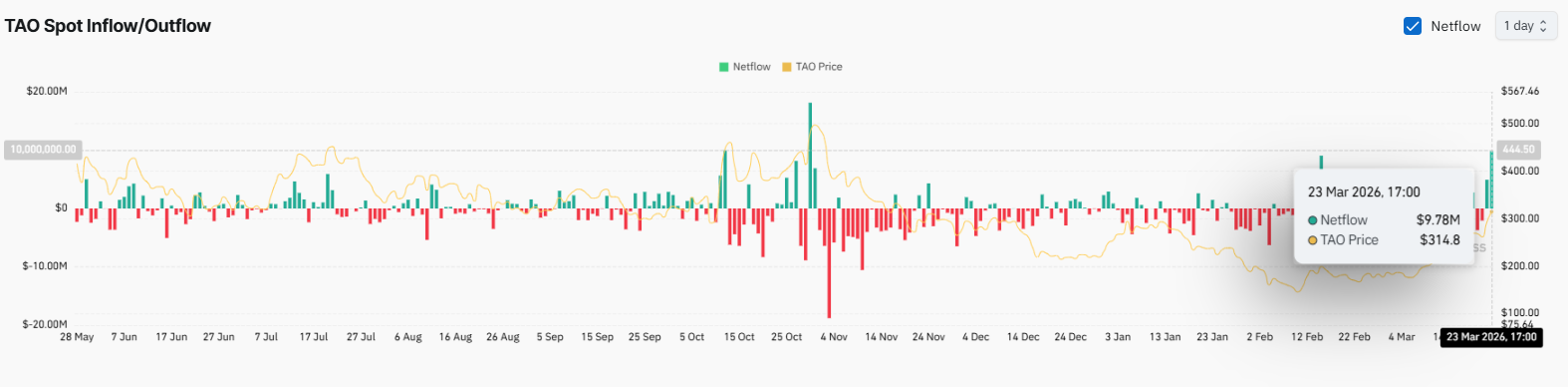Click the $20.00M y-axis label
Image resolution: width=1568 pixels, height=387 pixels.
47,91
